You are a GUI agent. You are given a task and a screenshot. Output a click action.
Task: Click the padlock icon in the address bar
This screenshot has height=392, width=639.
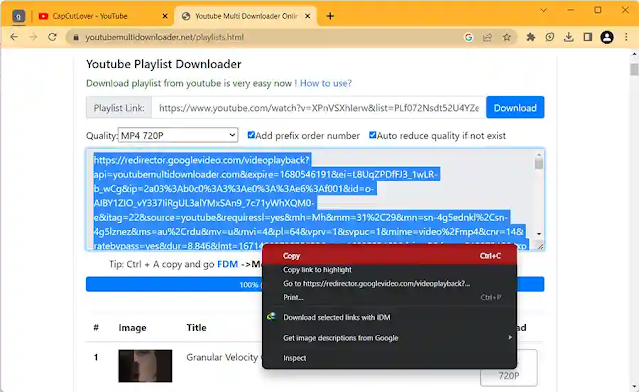[x=76, y=37]
